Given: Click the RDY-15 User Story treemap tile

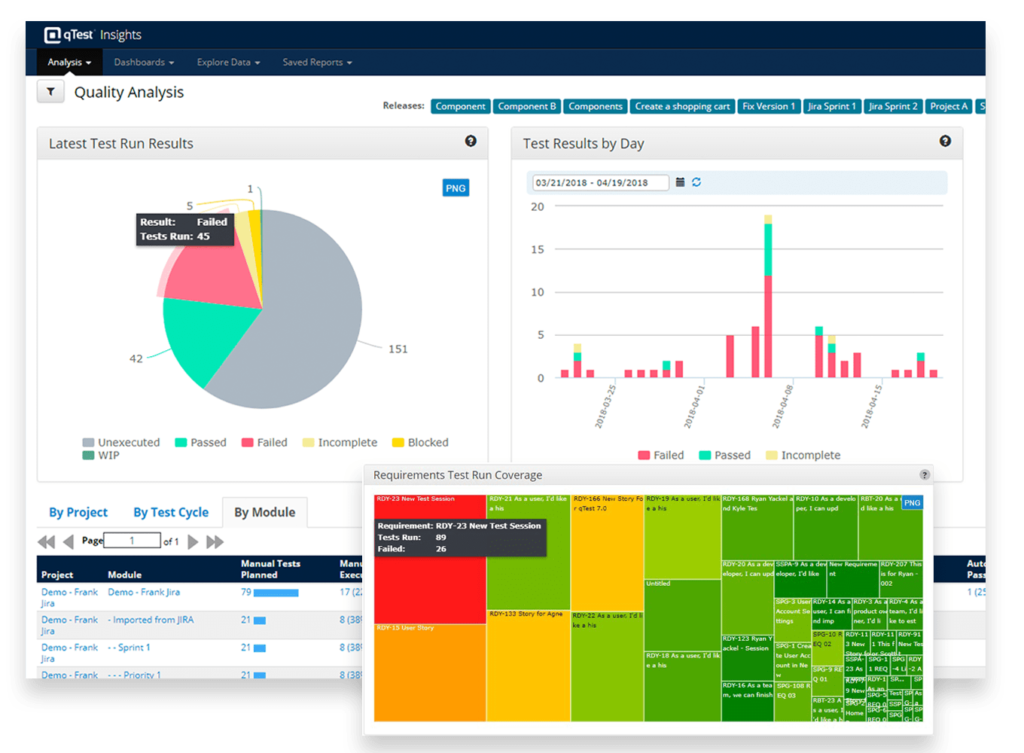Looking at the screenshot, I should tap(430, 673).
